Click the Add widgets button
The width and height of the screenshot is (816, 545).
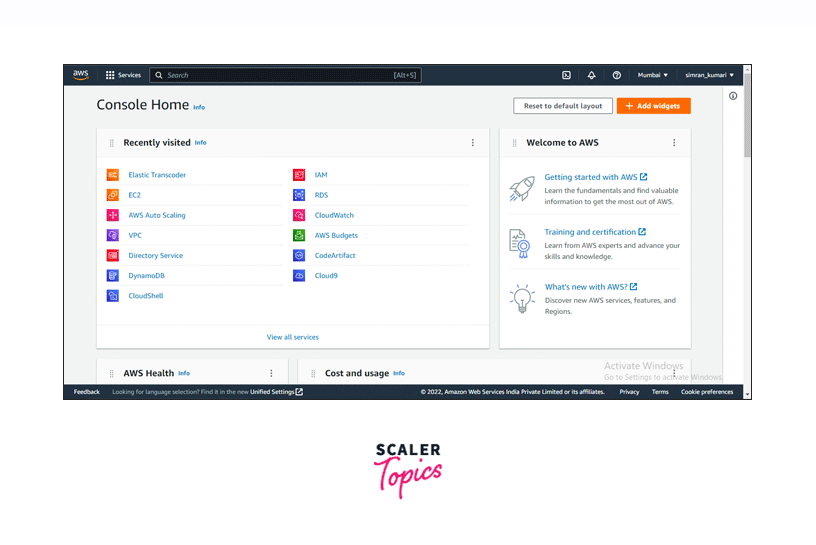(653, 106)
